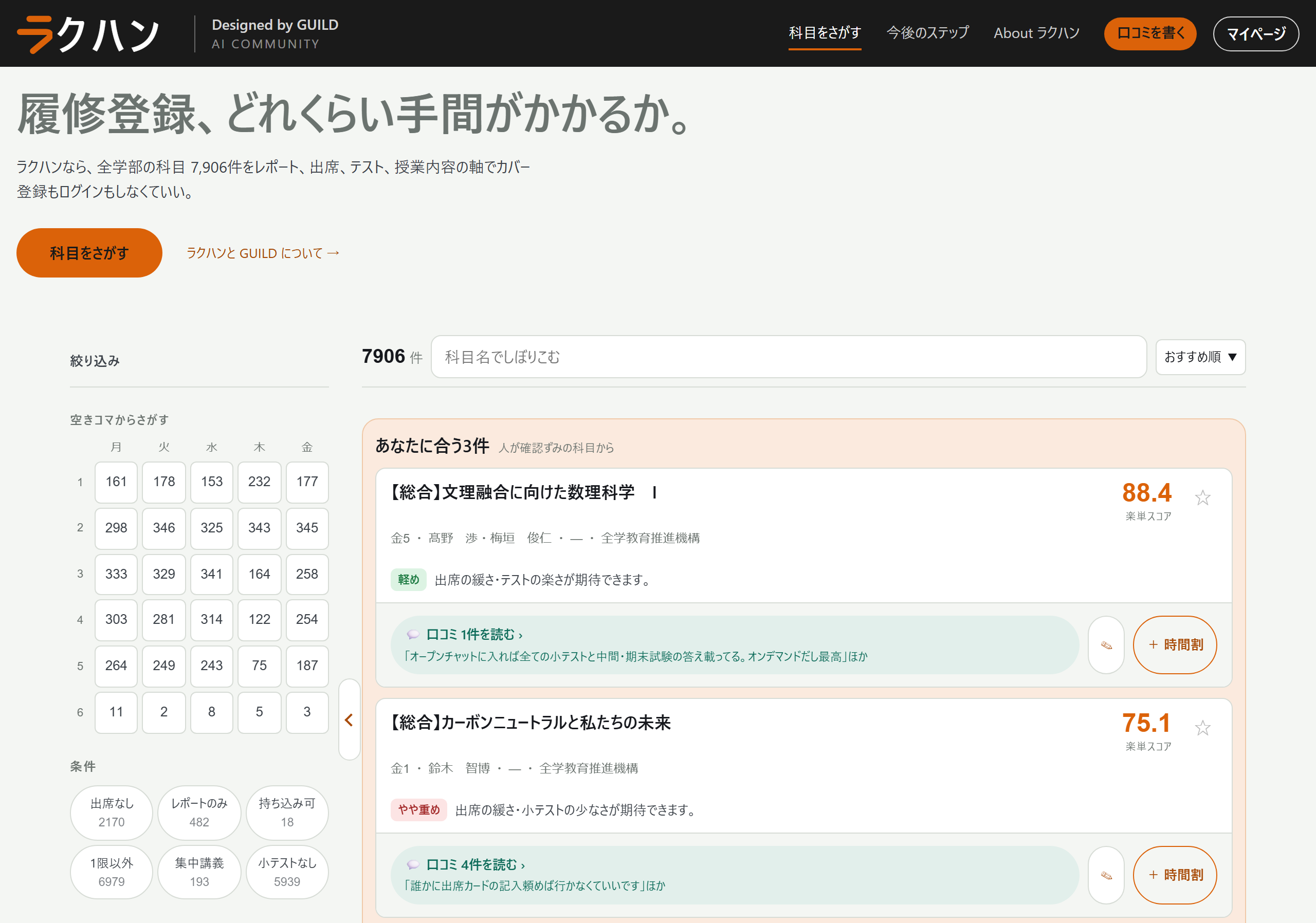
Task: Click the やや重め workload badge
Action: click(x=418, y=809)
